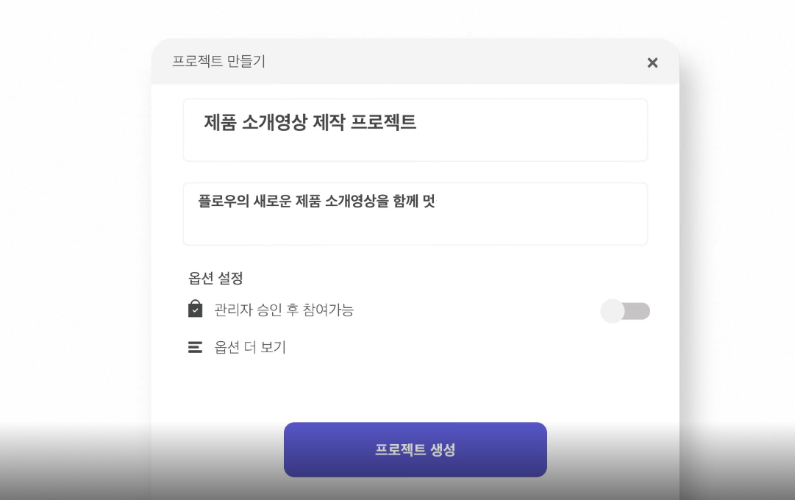795x500 pixels.
Task: Click the admin approval bag icon
Action: coord(195,309)
